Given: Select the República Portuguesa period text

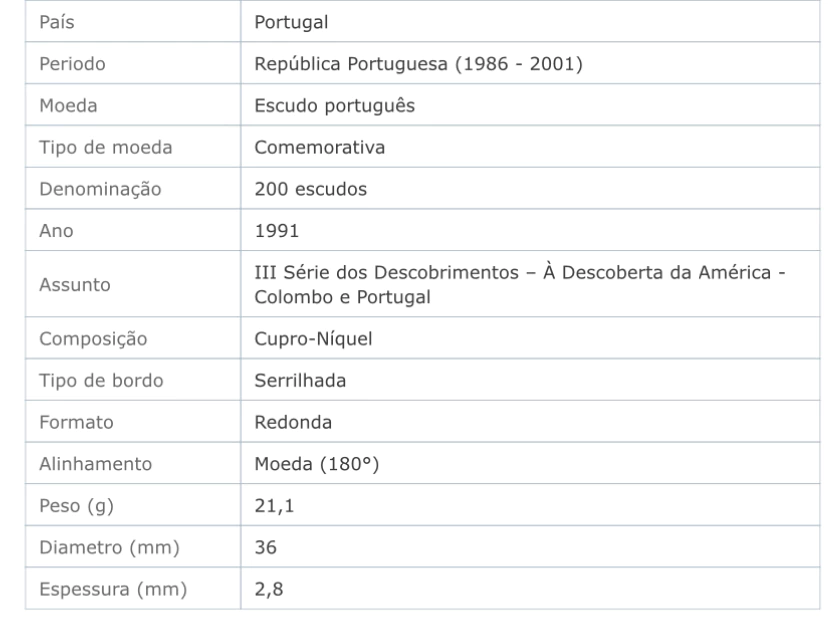Looking at the screenshot, I should pyautogui.click(x=418, y=64).
